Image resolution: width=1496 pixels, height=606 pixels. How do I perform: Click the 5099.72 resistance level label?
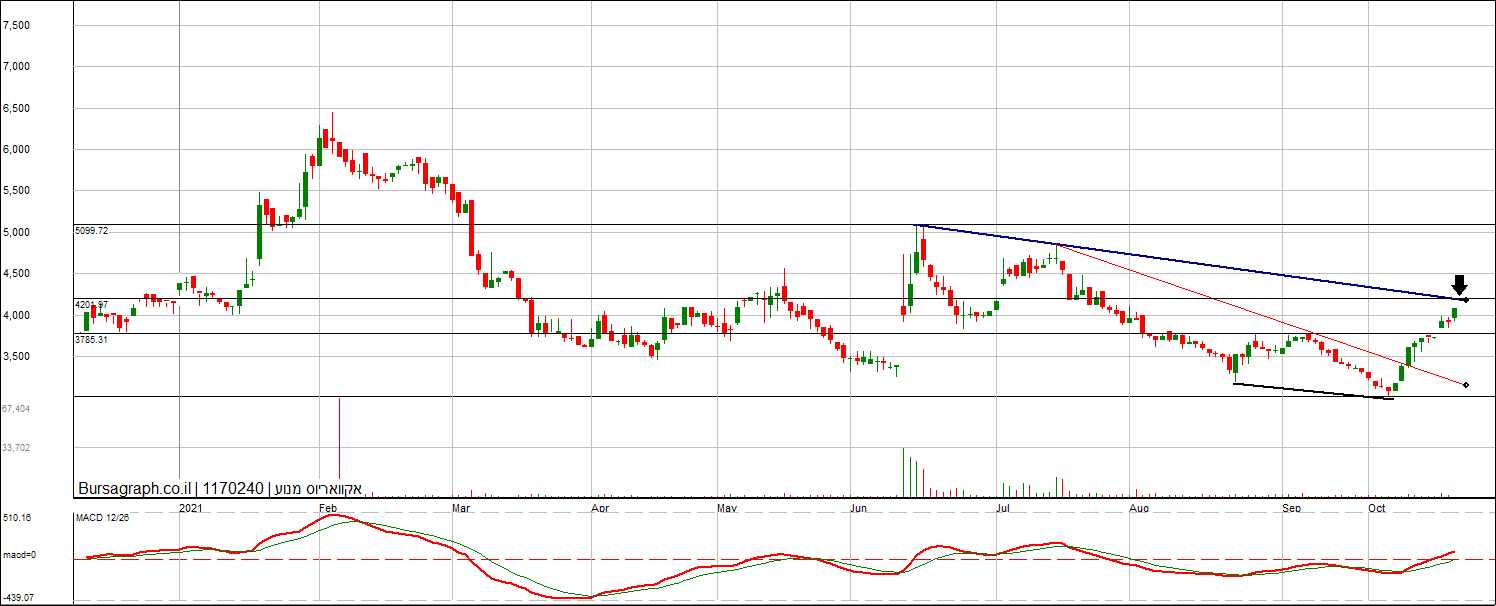92,231
